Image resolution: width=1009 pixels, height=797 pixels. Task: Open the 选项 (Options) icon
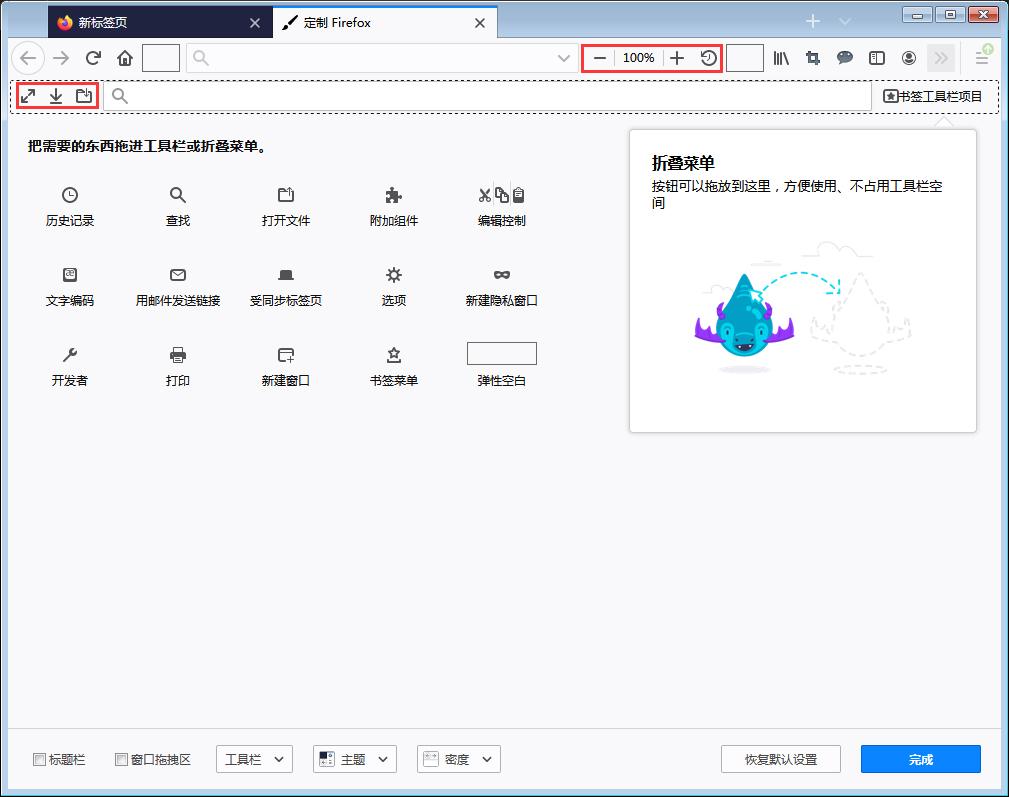click(x=393, y=274)
